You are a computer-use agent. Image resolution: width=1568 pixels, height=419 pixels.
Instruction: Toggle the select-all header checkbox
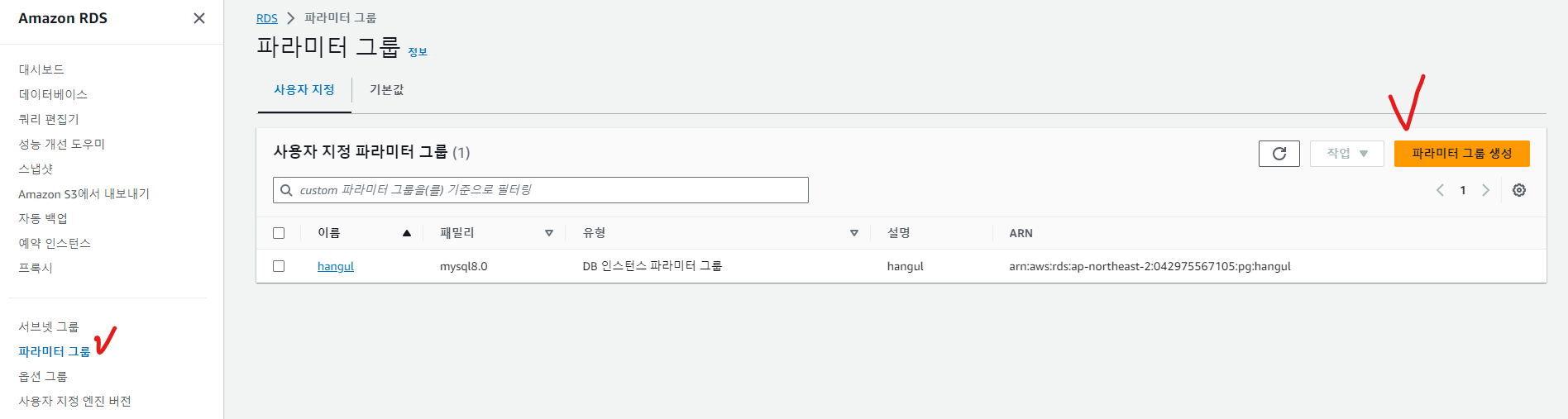tap(279, 233)
